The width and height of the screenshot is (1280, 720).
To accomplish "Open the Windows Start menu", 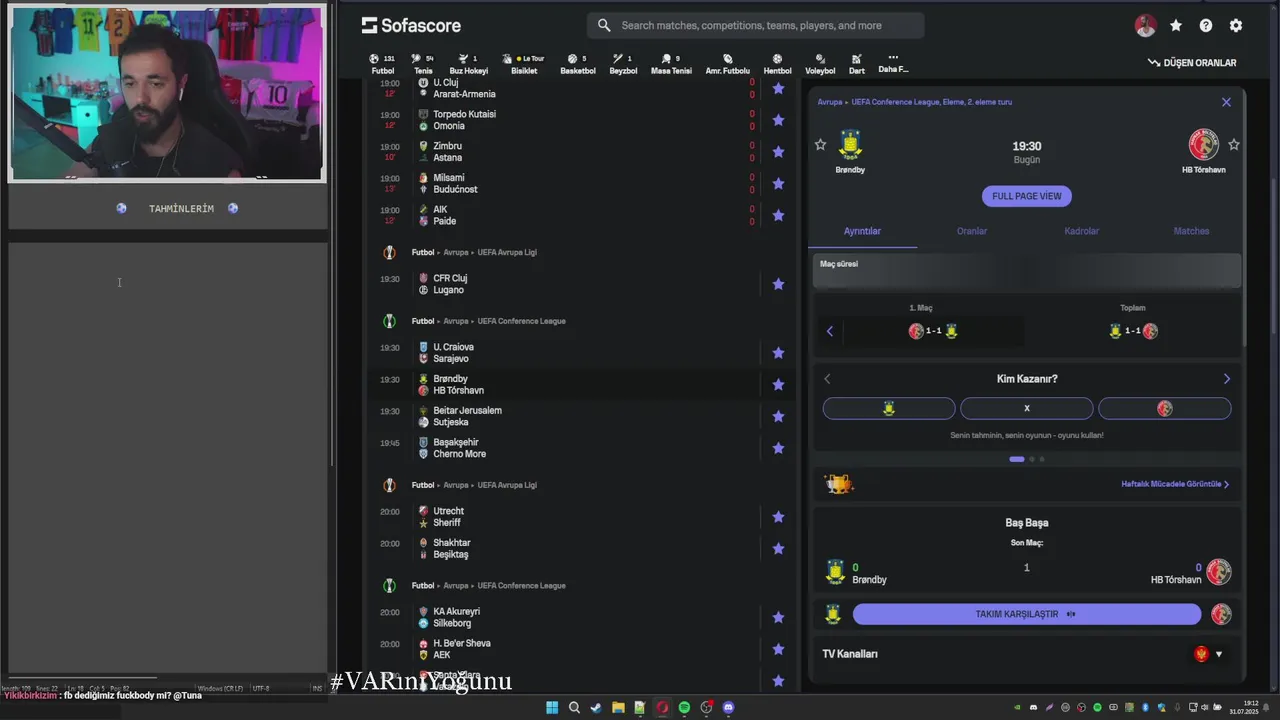I will point(551,707).
